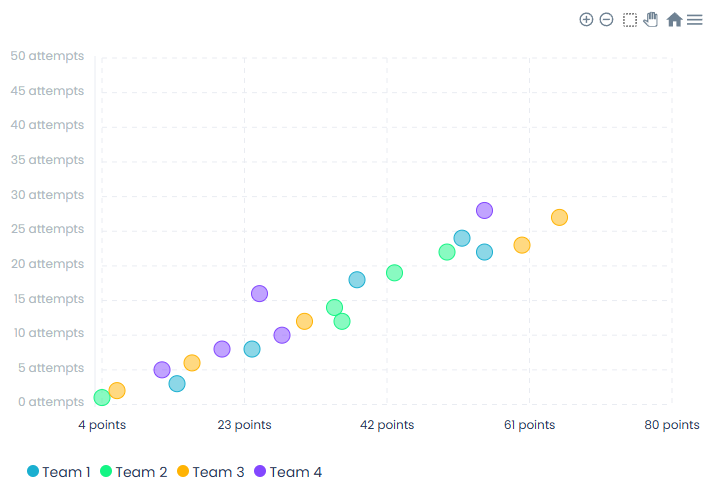Click the green point at 19 attempts
This screenshot has width=712, height=493.
[394, 273]
